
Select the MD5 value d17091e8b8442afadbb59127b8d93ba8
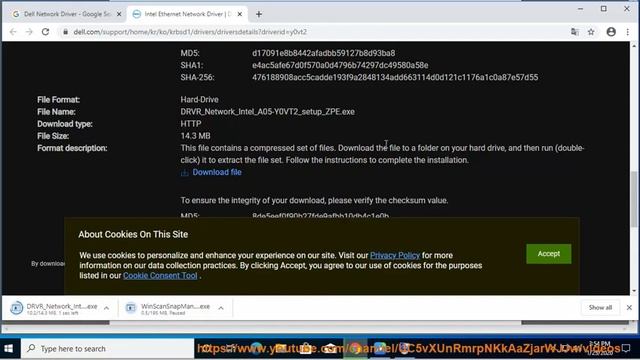[x=324, y=53]
